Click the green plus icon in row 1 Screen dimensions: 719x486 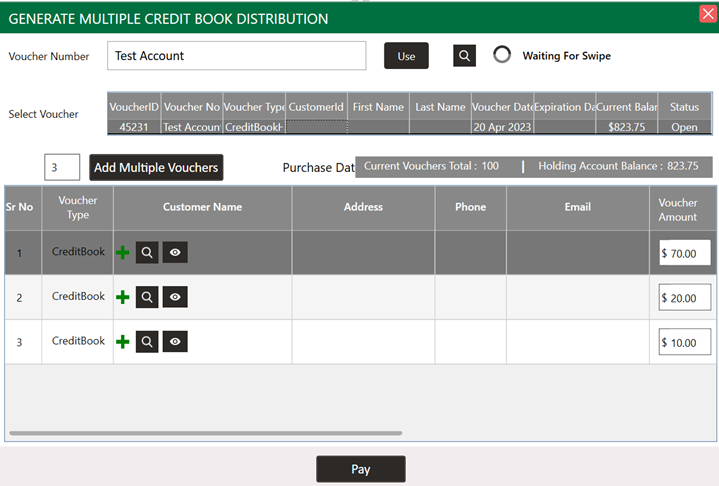click(x=122, y=252)
